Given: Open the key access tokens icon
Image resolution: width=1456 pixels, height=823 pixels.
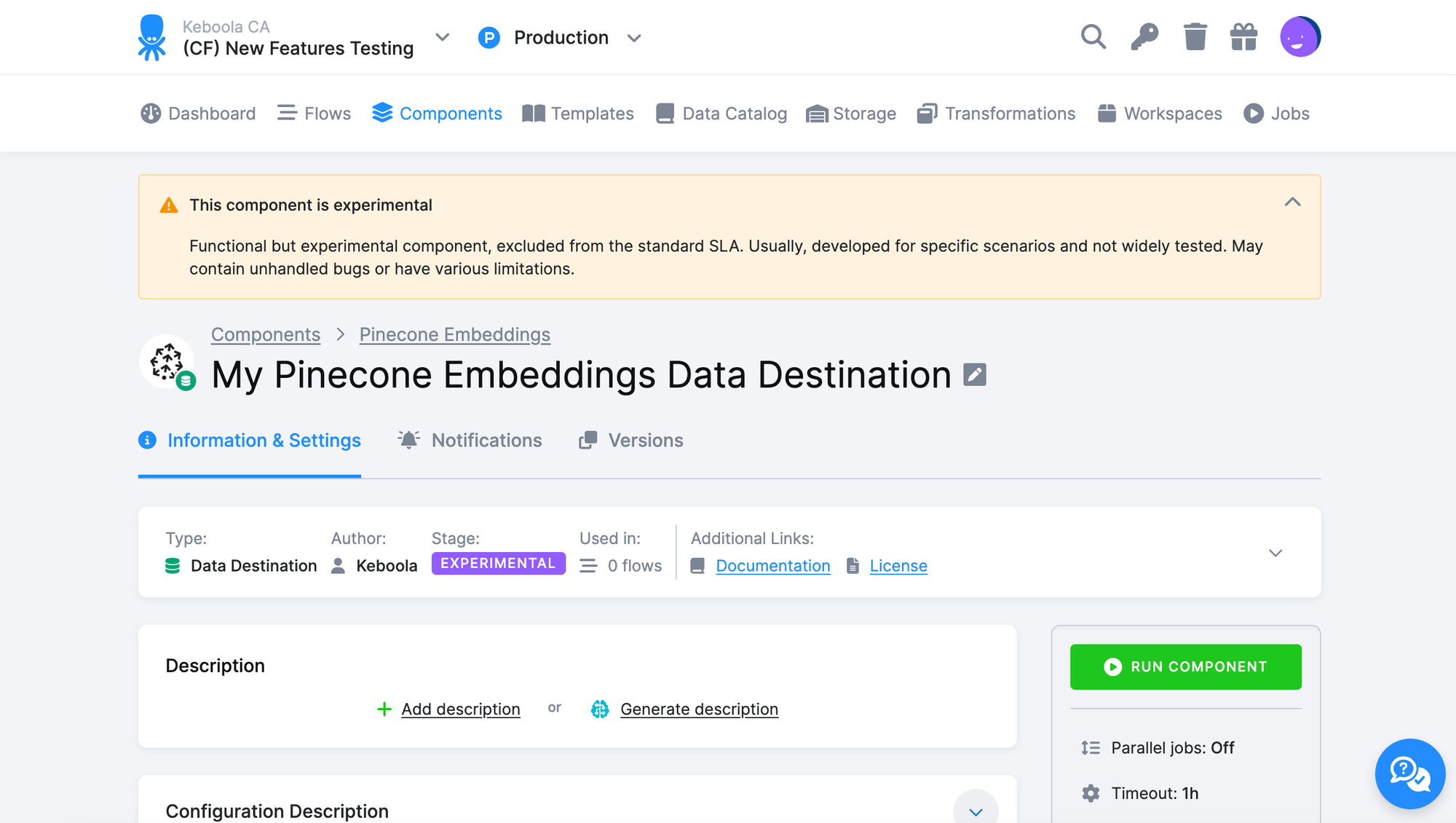Looking at the screenshot, I should 1144,36.
